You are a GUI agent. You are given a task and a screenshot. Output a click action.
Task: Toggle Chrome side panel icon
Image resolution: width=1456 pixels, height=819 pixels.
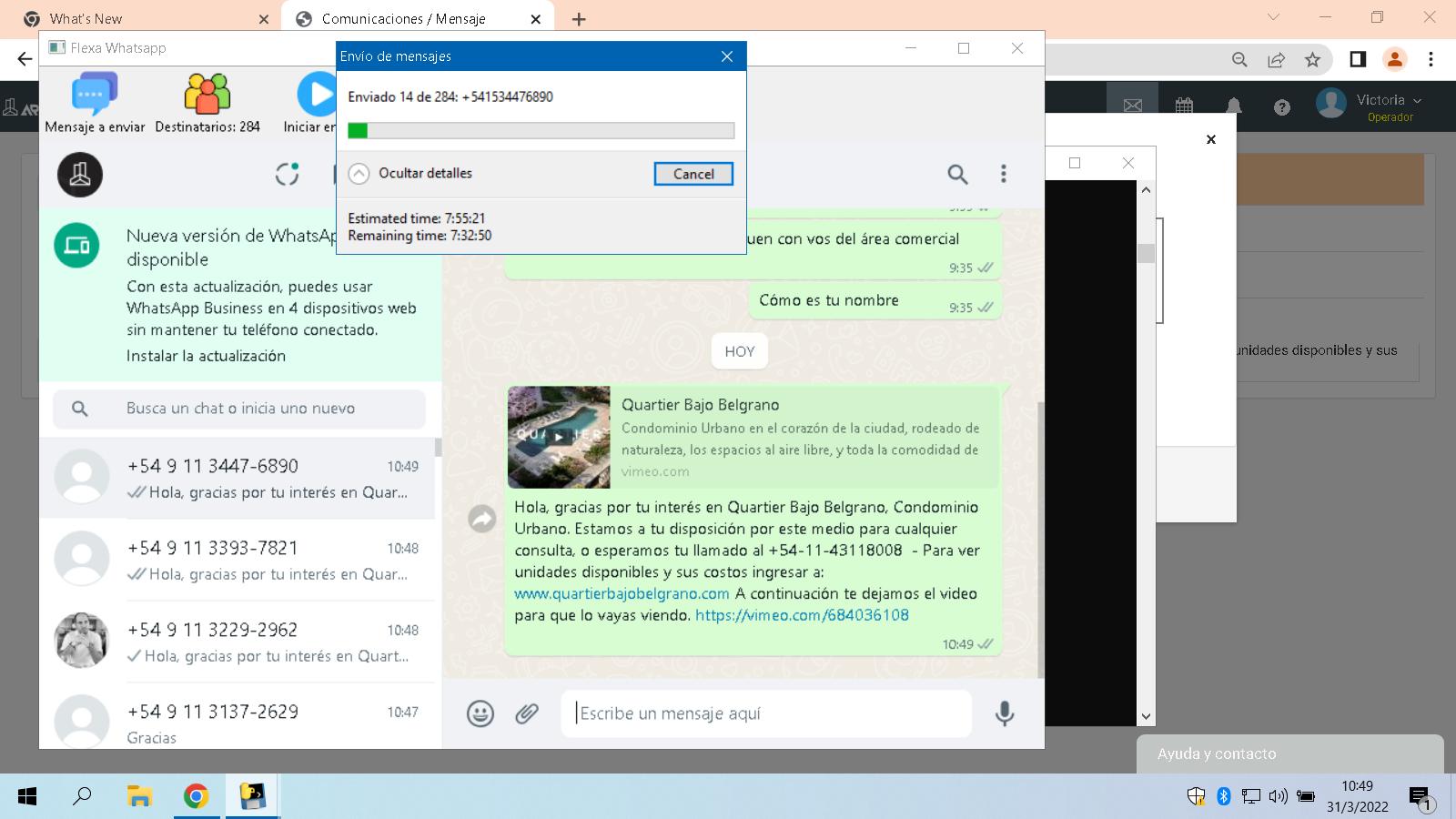pyautogui.click(x=1357, y=59)
